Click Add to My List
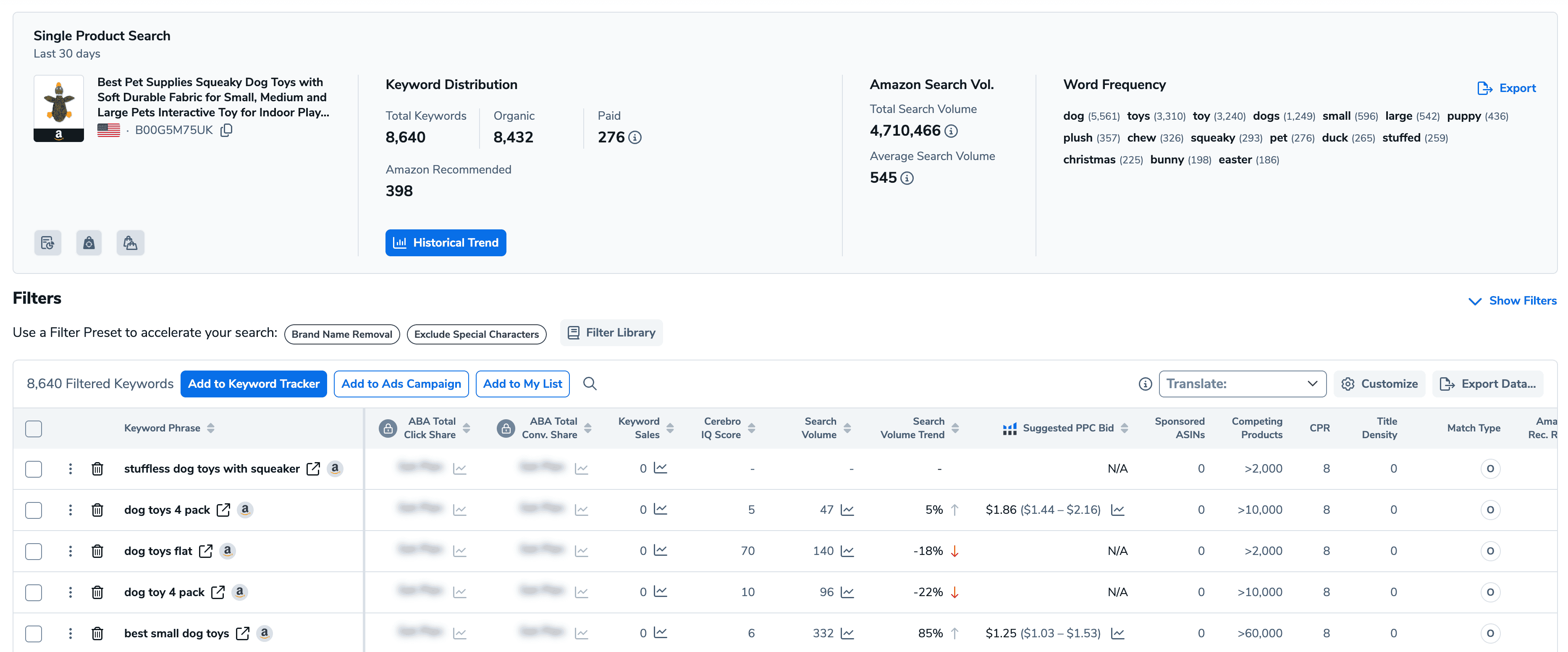Image resolution: width=1568 pixels, height=652 pixels. click(x=522, y=384)
